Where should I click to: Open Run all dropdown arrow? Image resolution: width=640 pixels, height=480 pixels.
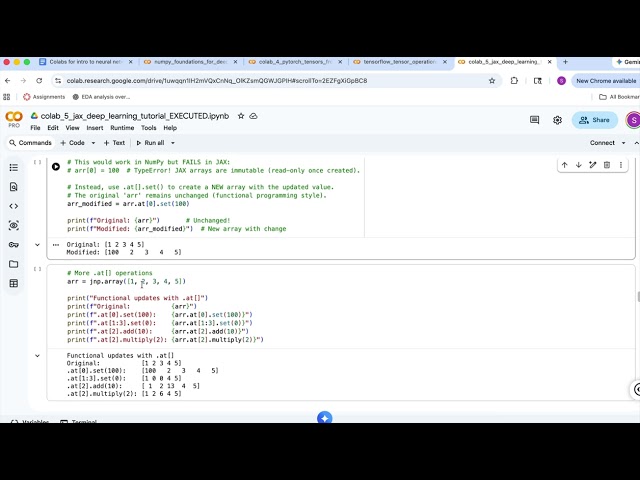(x=173, y=143)
